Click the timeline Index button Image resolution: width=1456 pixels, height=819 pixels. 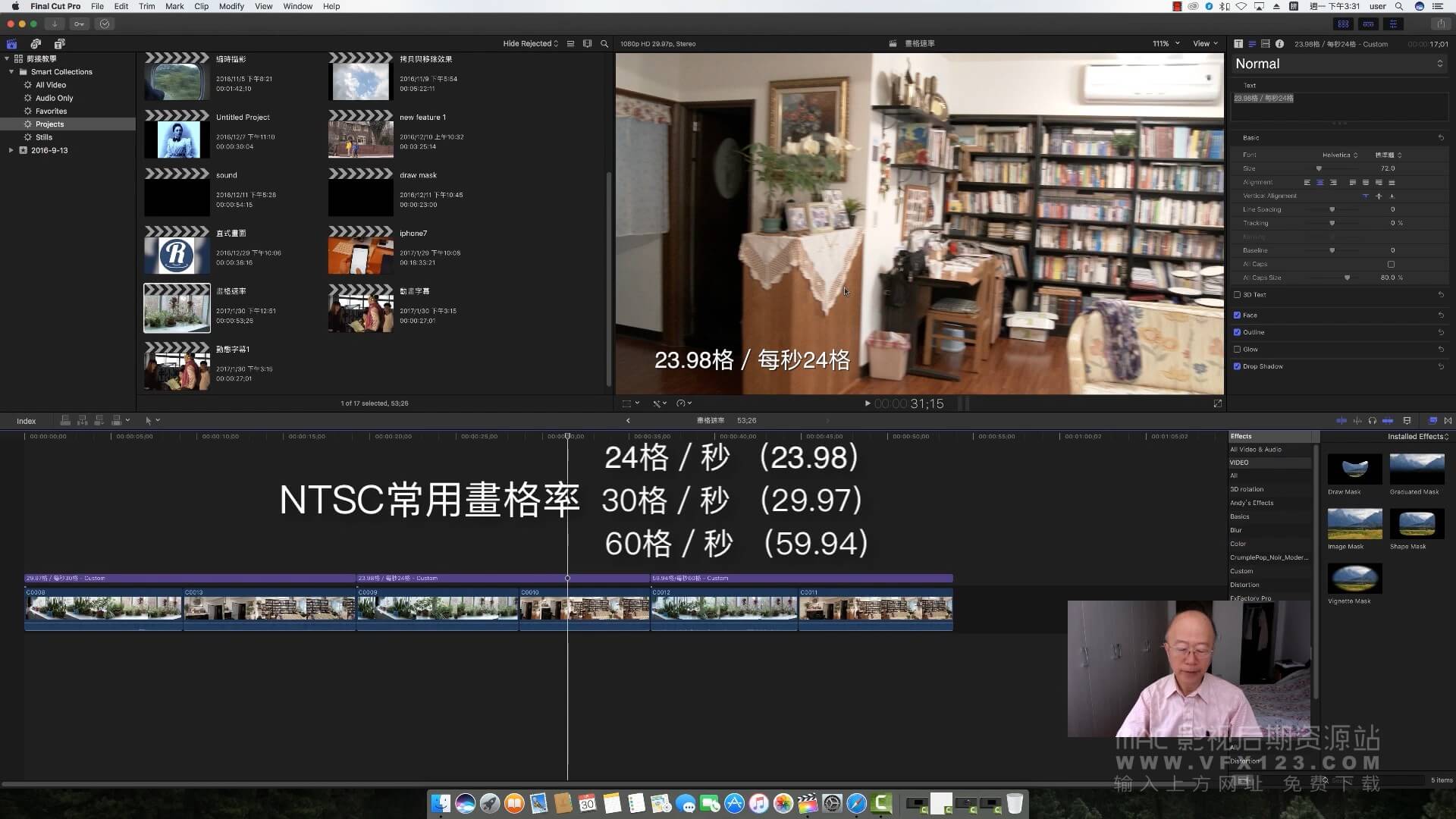tap(27, 422)
